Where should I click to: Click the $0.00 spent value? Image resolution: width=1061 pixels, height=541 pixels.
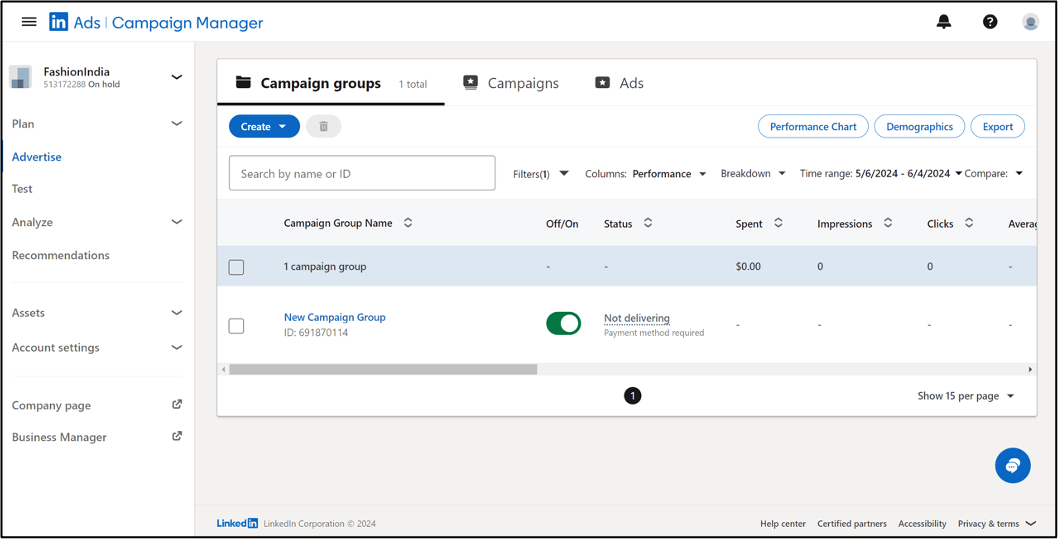(750, 267)
